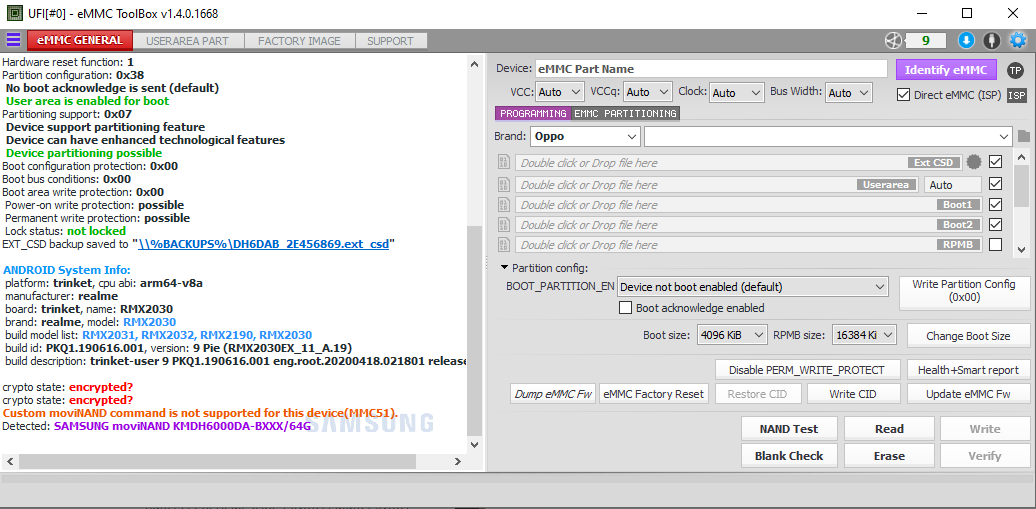Click Dump eMMC Fw button
1036x509 pixels.
coord(552,394)
